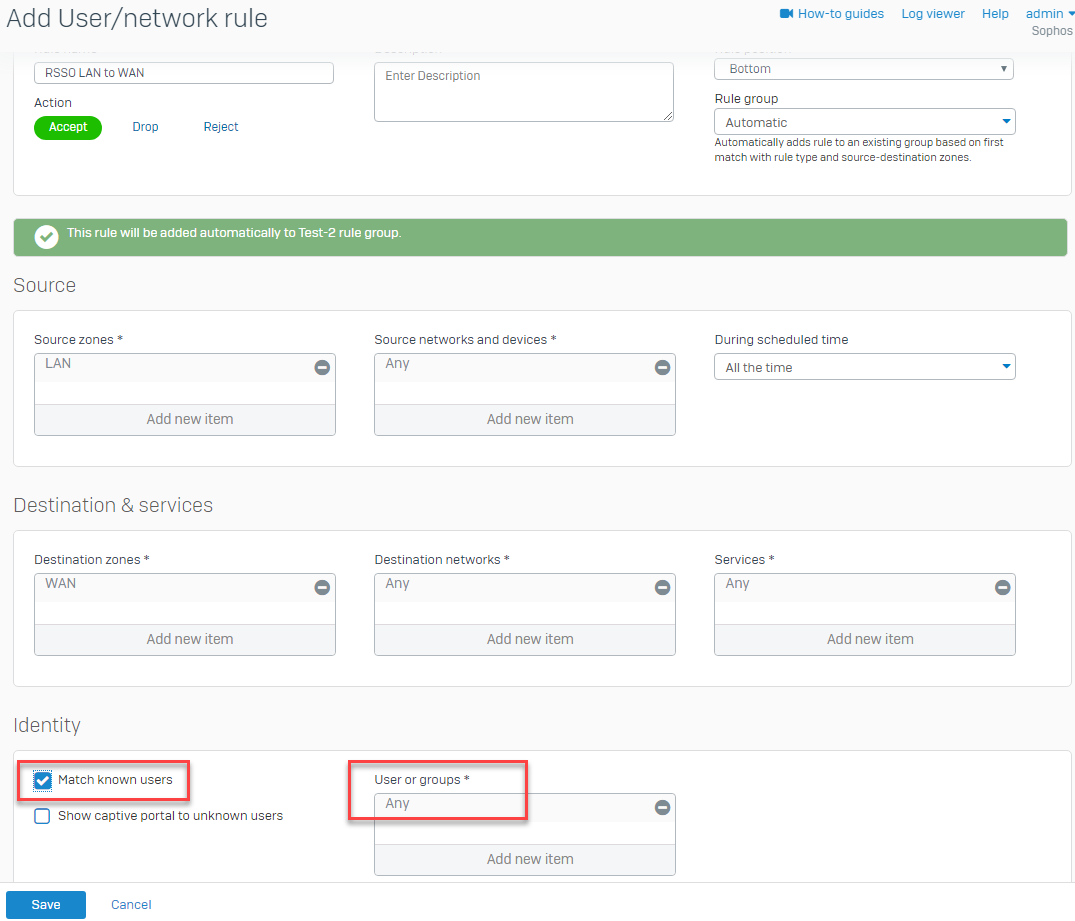Select the Drop action
Screen dimensions: 1075x921
click(144, 127)
